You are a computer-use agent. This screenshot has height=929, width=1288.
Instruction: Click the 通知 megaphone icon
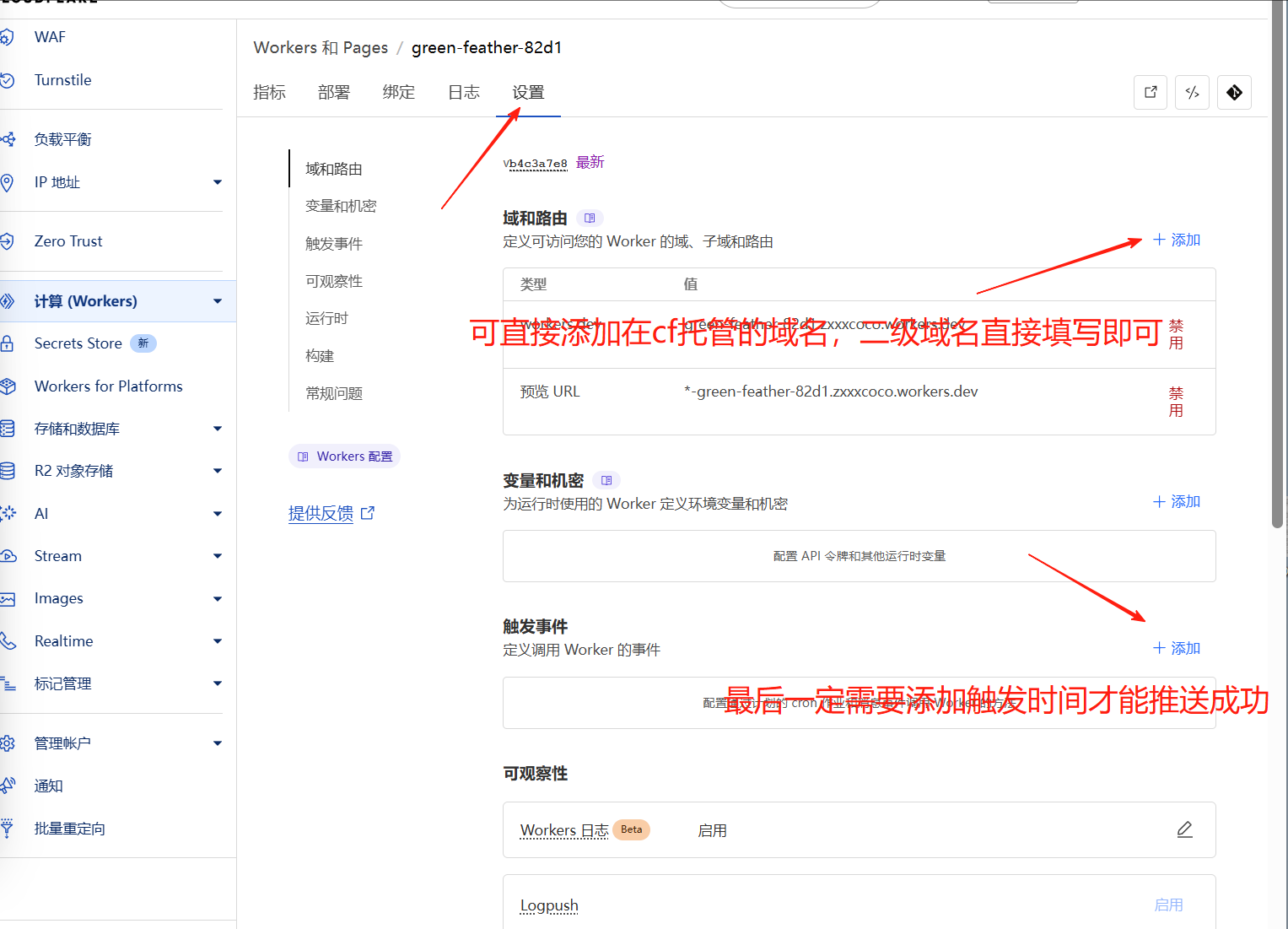8,786
